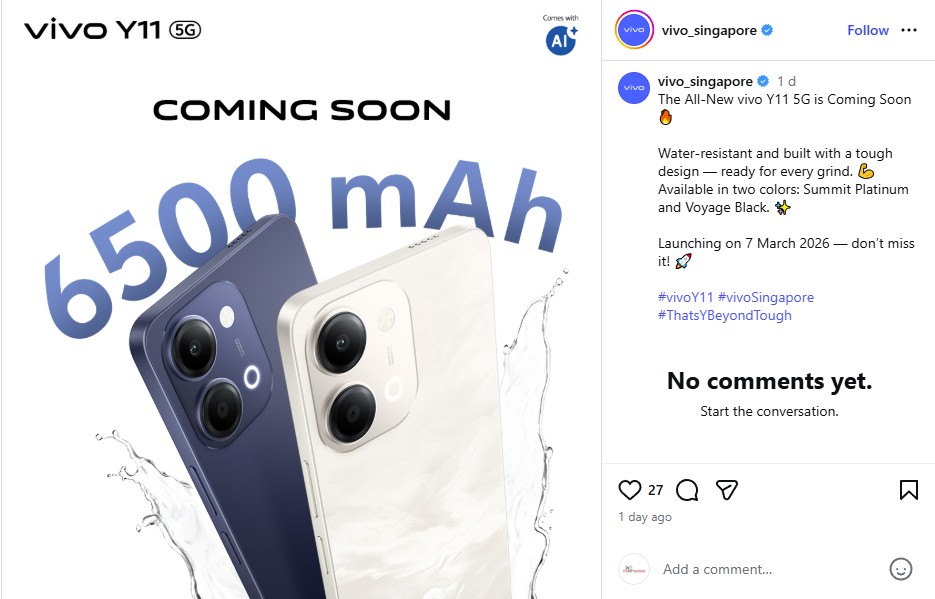Screen dimensions: 935x599
Task: Save post with bookmark icon
Action: (909, 490)
